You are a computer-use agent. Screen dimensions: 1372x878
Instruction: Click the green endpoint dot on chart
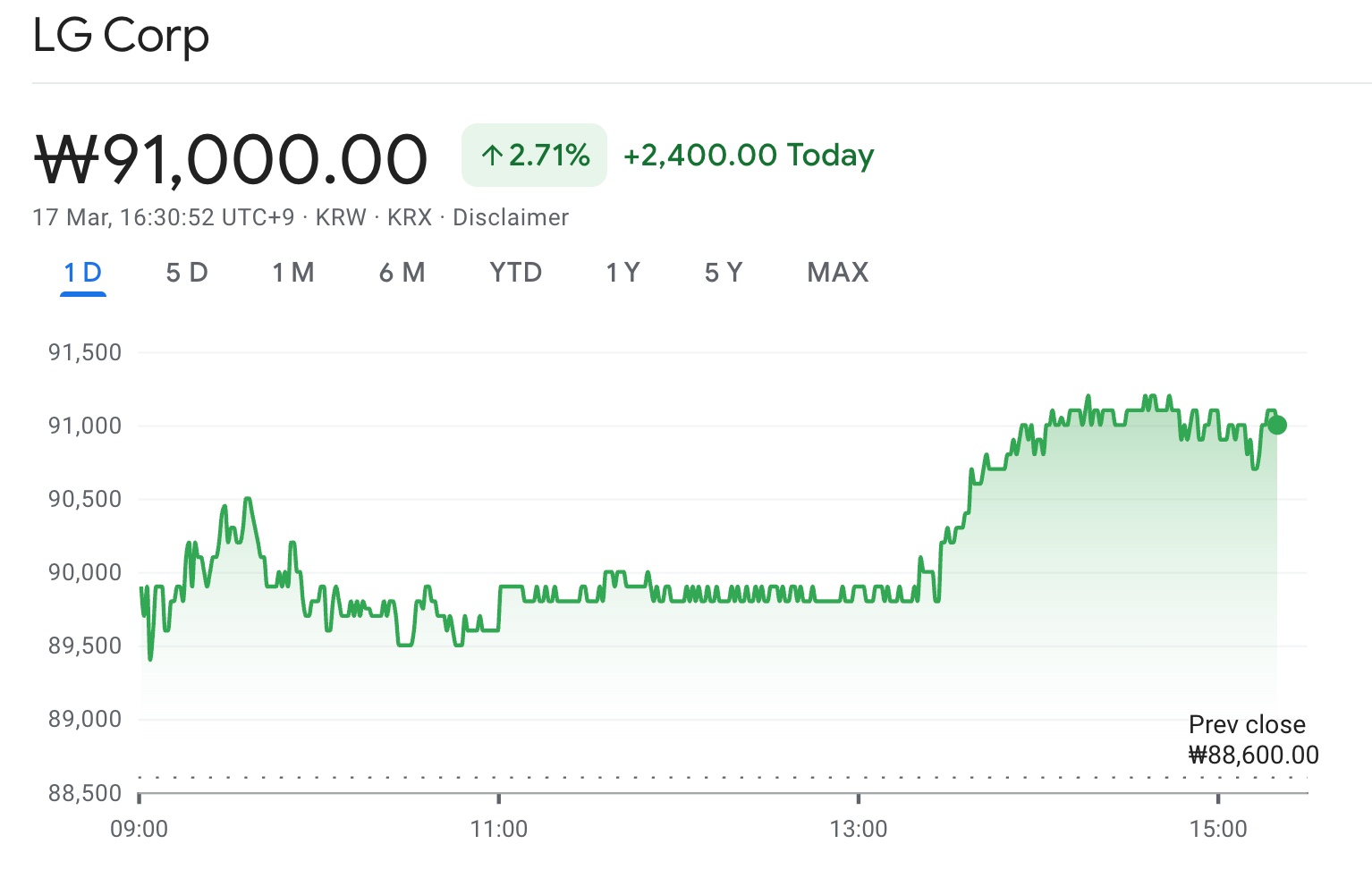click(1276, 425)
